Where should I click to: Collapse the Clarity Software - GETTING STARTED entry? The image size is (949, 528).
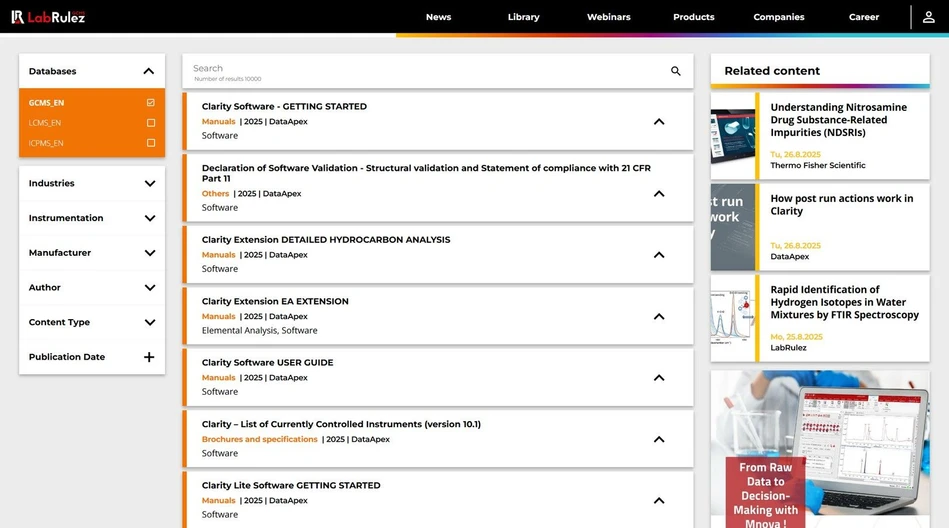click(659, 122)
